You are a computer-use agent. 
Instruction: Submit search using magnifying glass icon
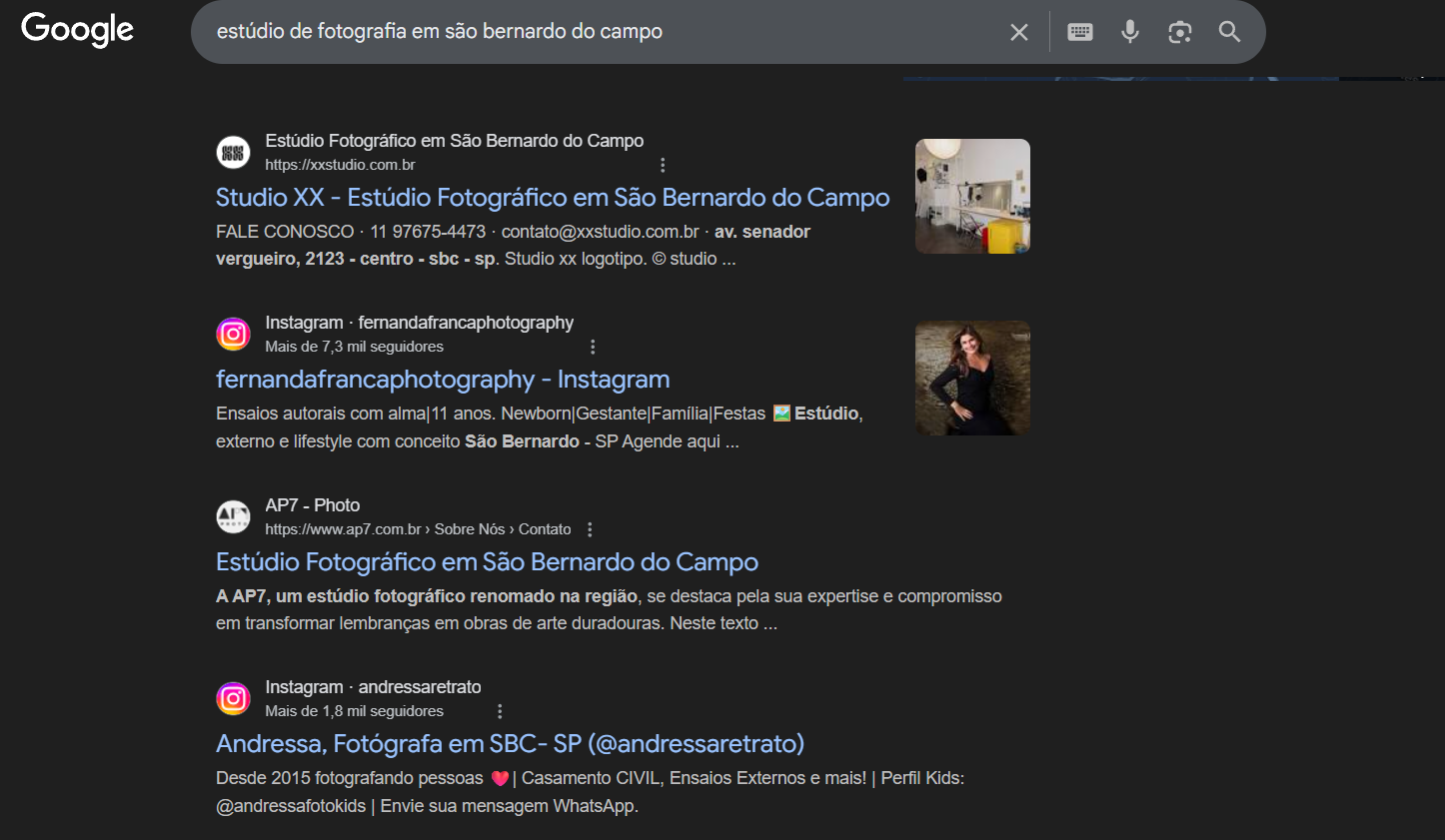(1229, 32)
